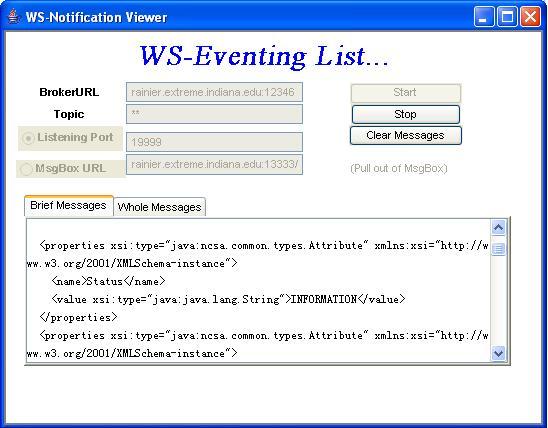Click the Stop button
The image size is (548, 428).
point(405,114)
